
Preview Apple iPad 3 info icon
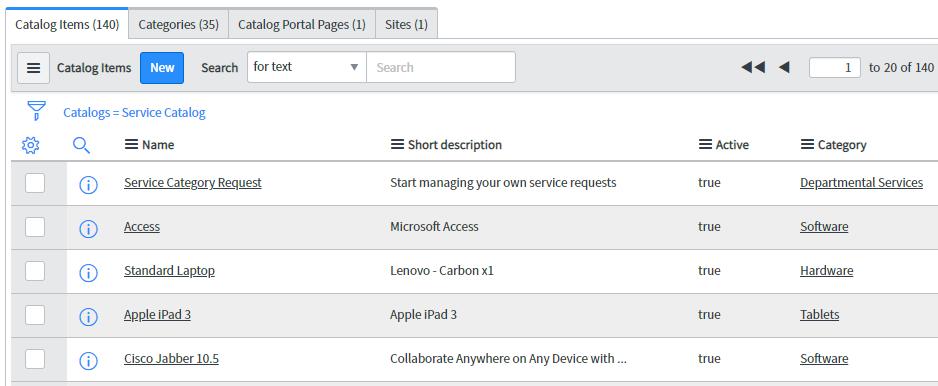[x=89, y=317]
